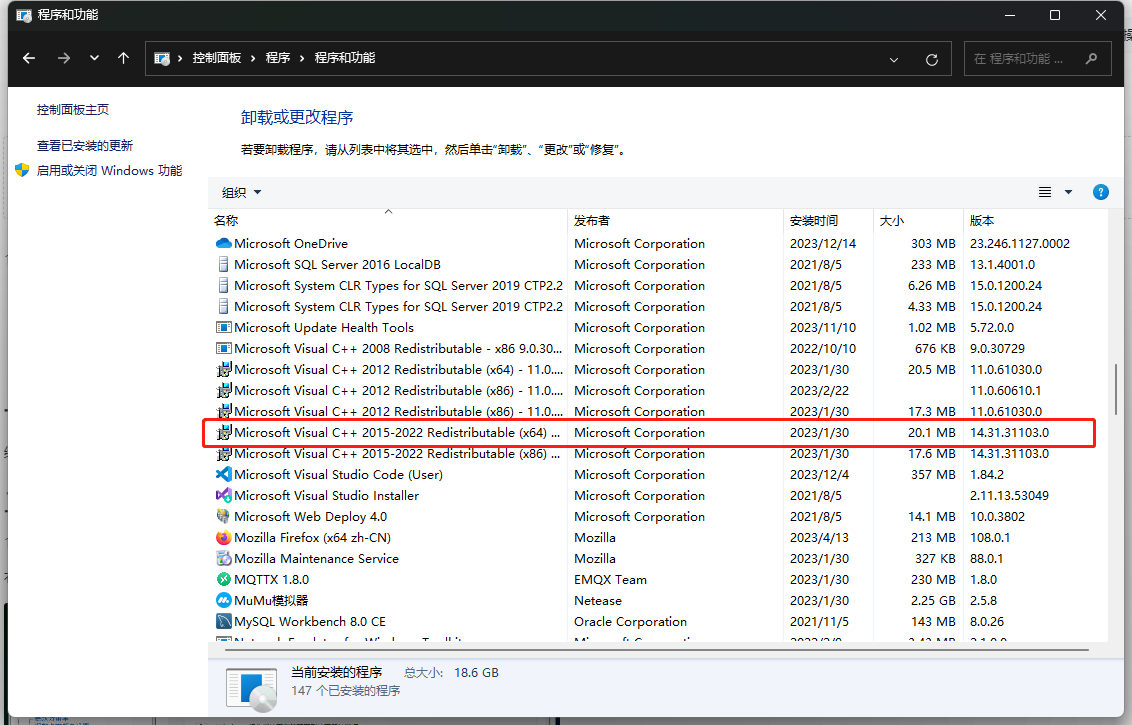Screen dimensions: 1132x725
Task: Open the 程序 breadcrumb in address bar
Action: [277, 58]
